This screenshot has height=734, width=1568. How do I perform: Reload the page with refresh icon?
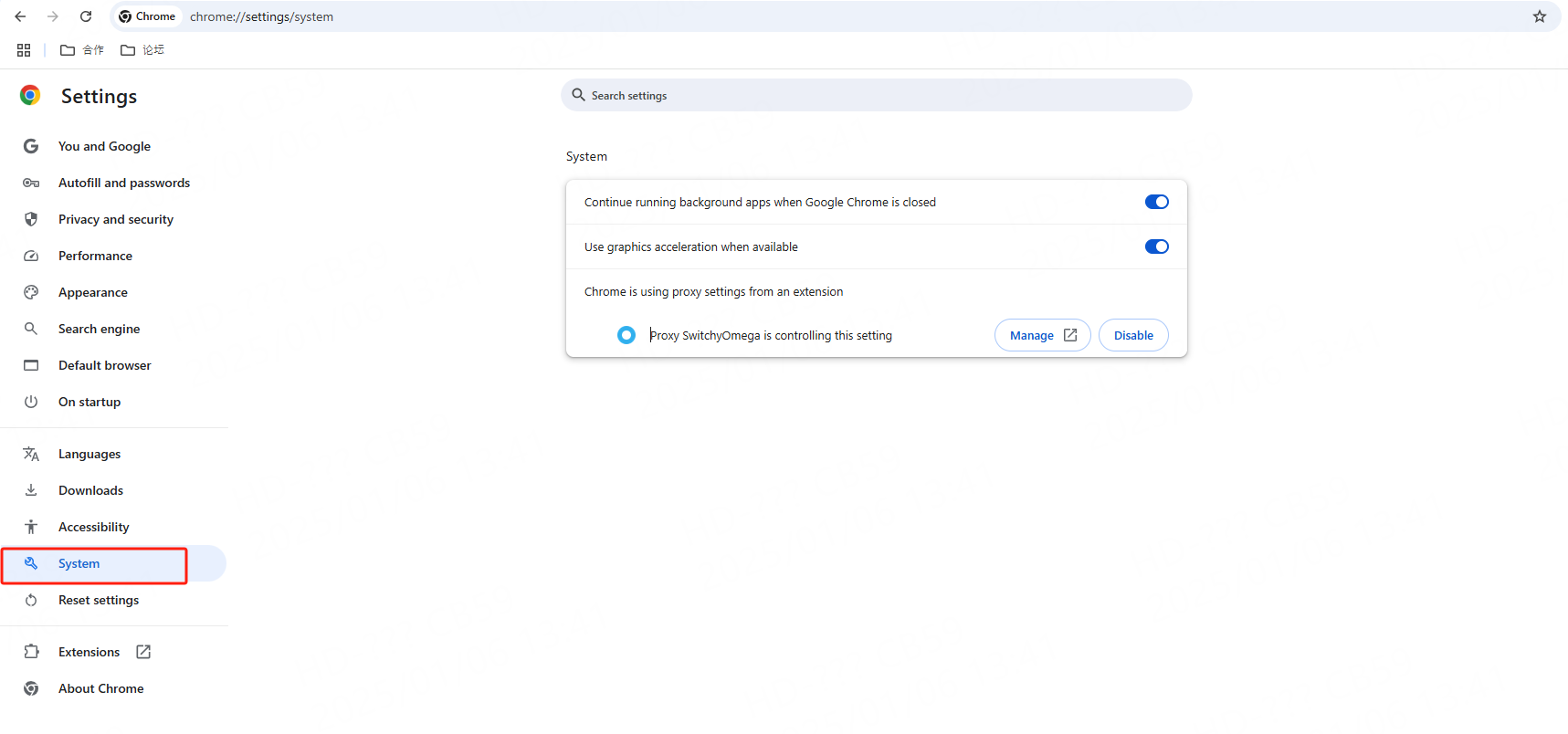tap(86, 16)
